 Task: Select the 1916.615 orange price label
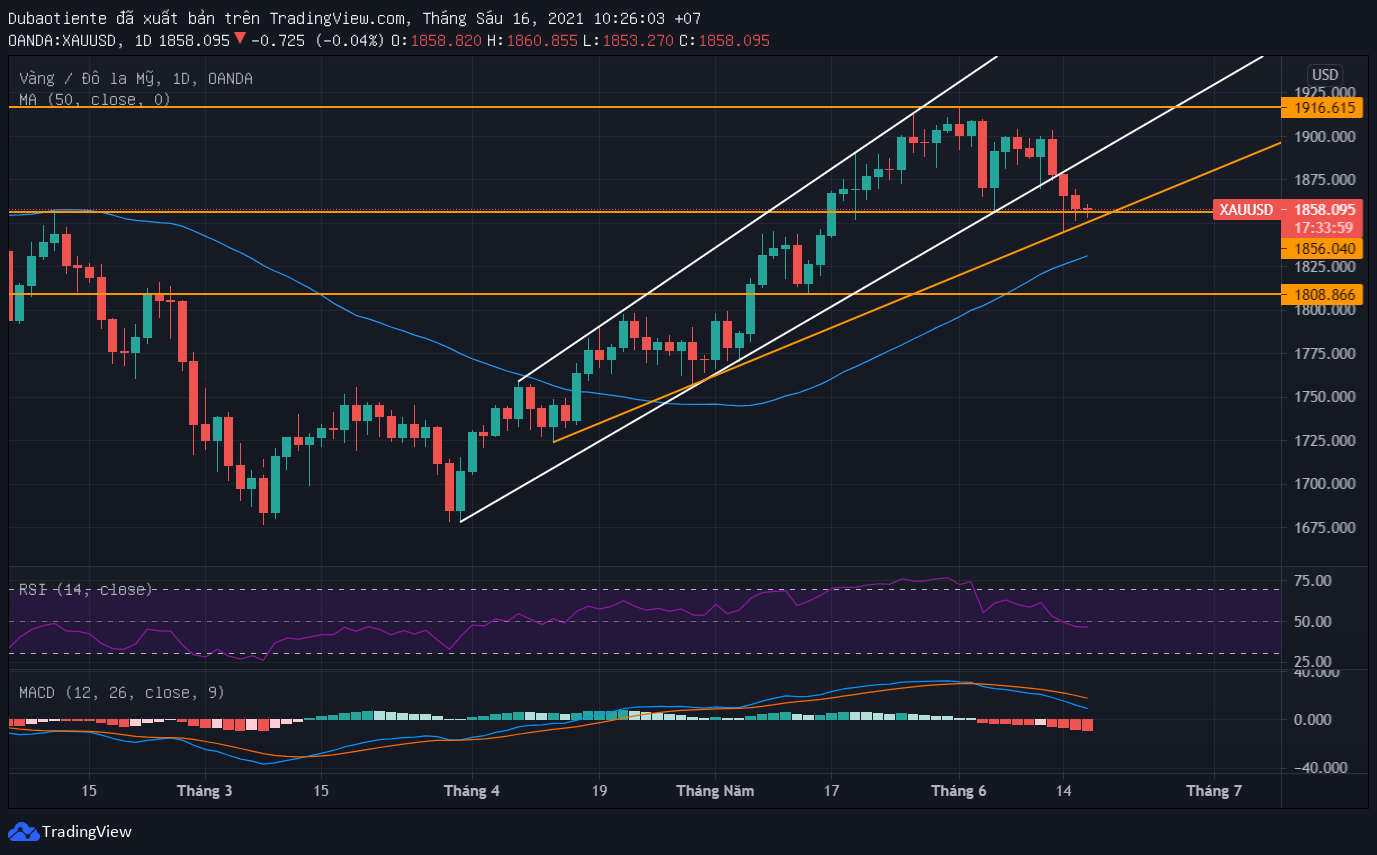1322,107
